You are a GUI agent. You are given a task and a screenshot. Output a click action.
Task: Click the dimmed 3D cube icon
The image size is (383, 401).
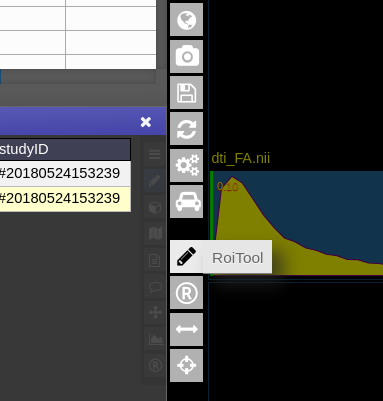point(155,207)
